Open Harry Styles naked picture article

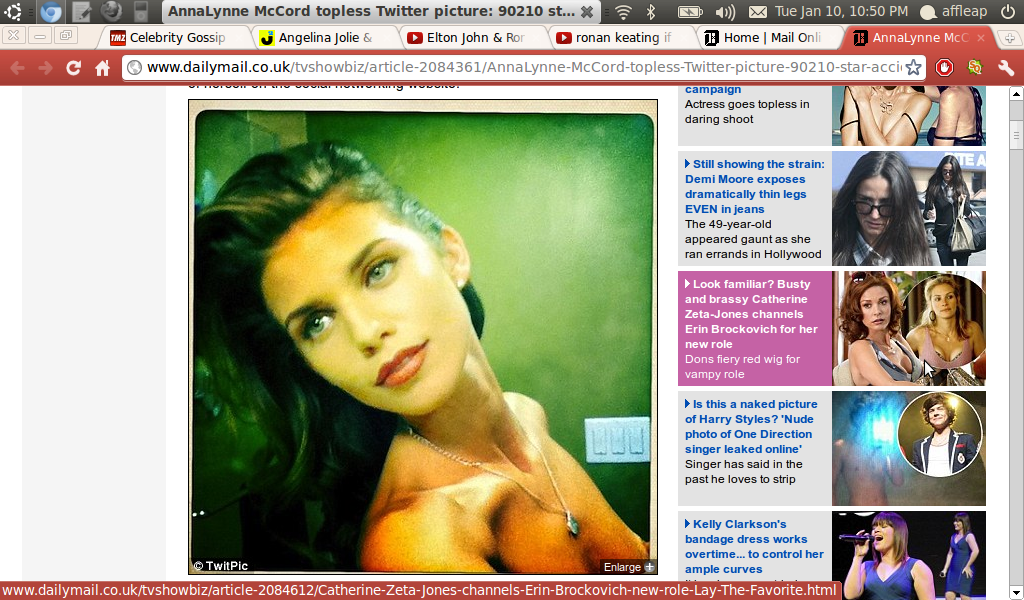750,426
